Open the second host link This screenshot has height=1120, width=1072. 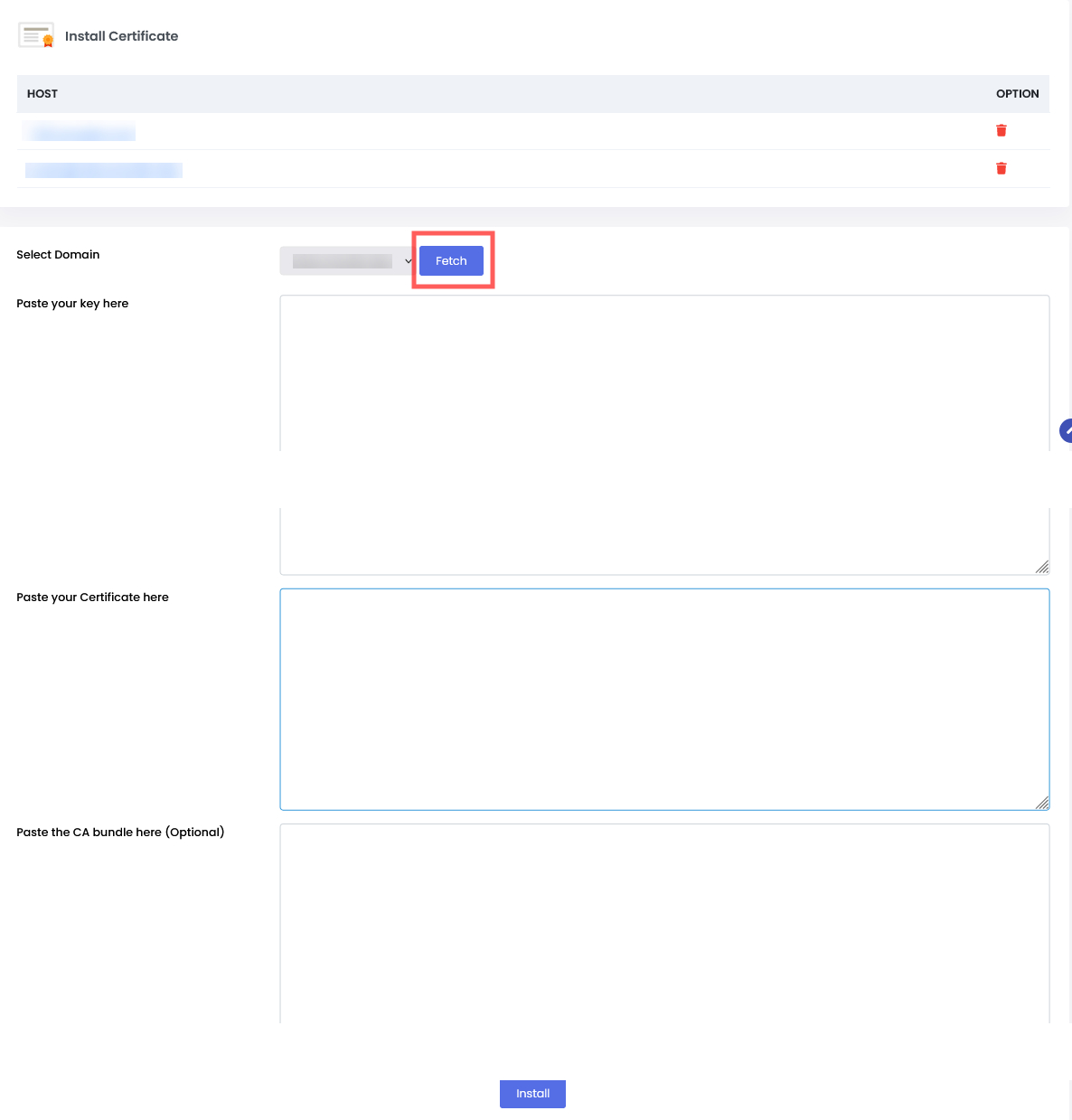pyautogui.click(x=103, y=171)
